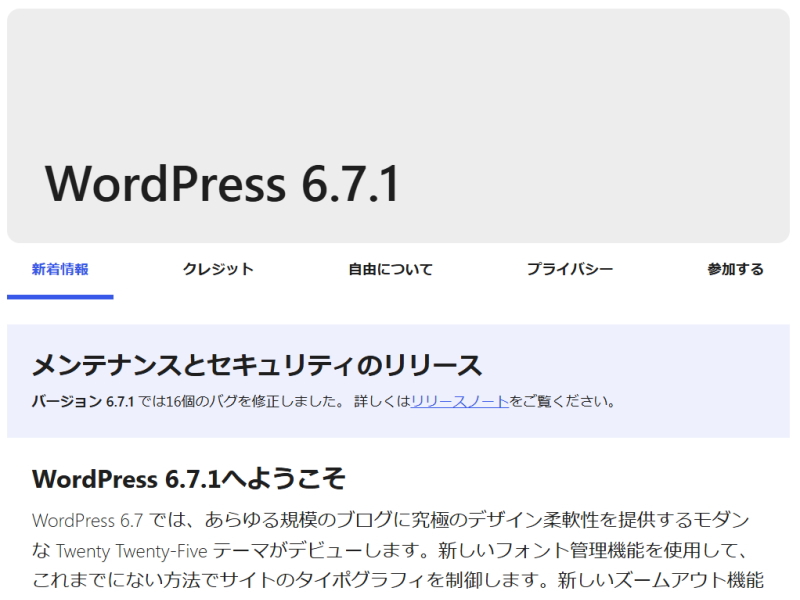Open the リリースノート link
This screenshot has height=600, width=800.
460,402
